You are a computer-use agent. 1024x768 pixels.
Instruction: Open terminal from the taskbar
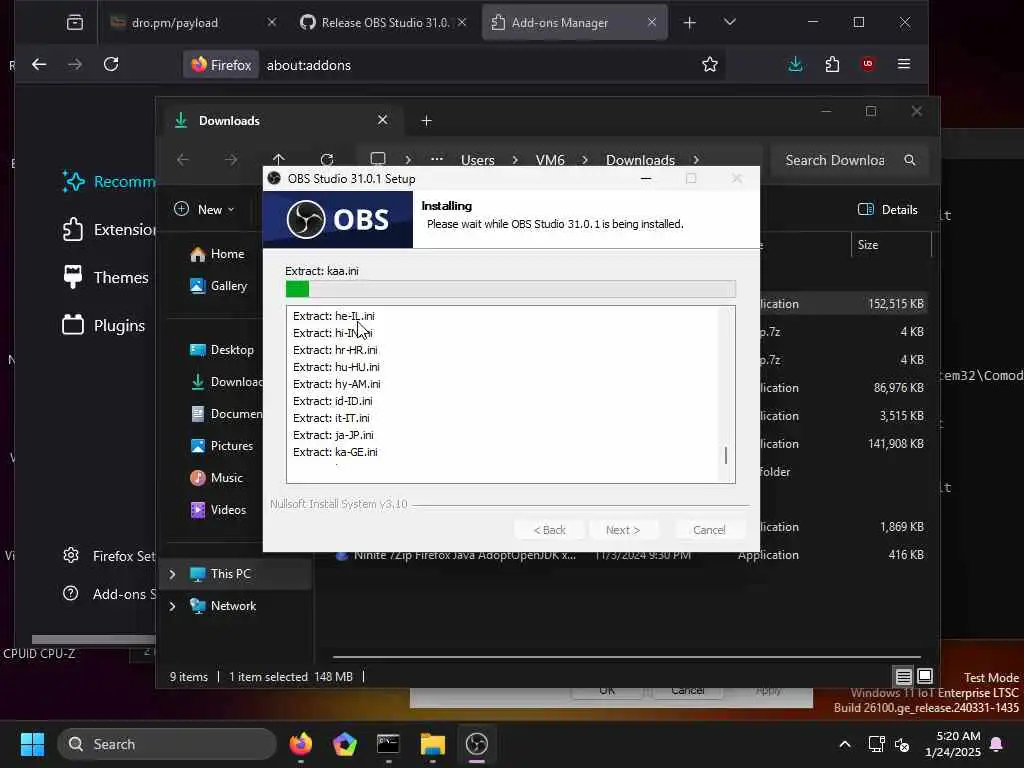point(389,744)
